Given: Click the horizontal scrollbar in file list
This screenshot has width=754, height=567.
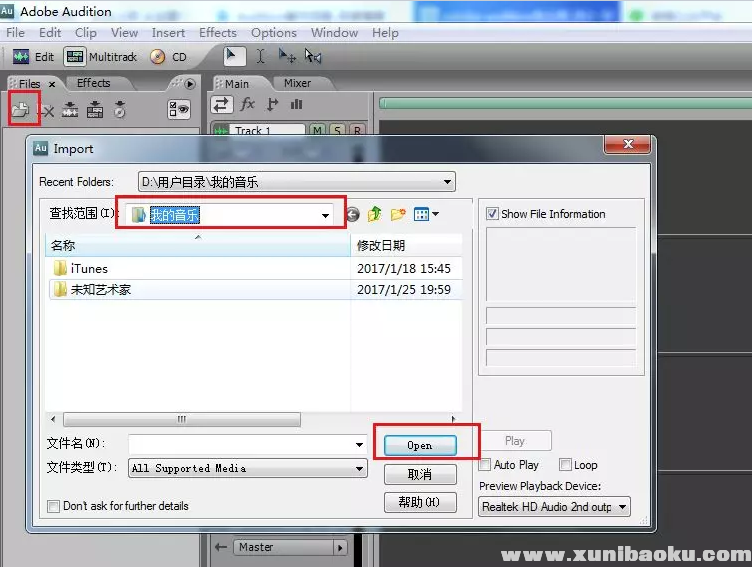Looking at the screenshot, I should coord(182,419).
